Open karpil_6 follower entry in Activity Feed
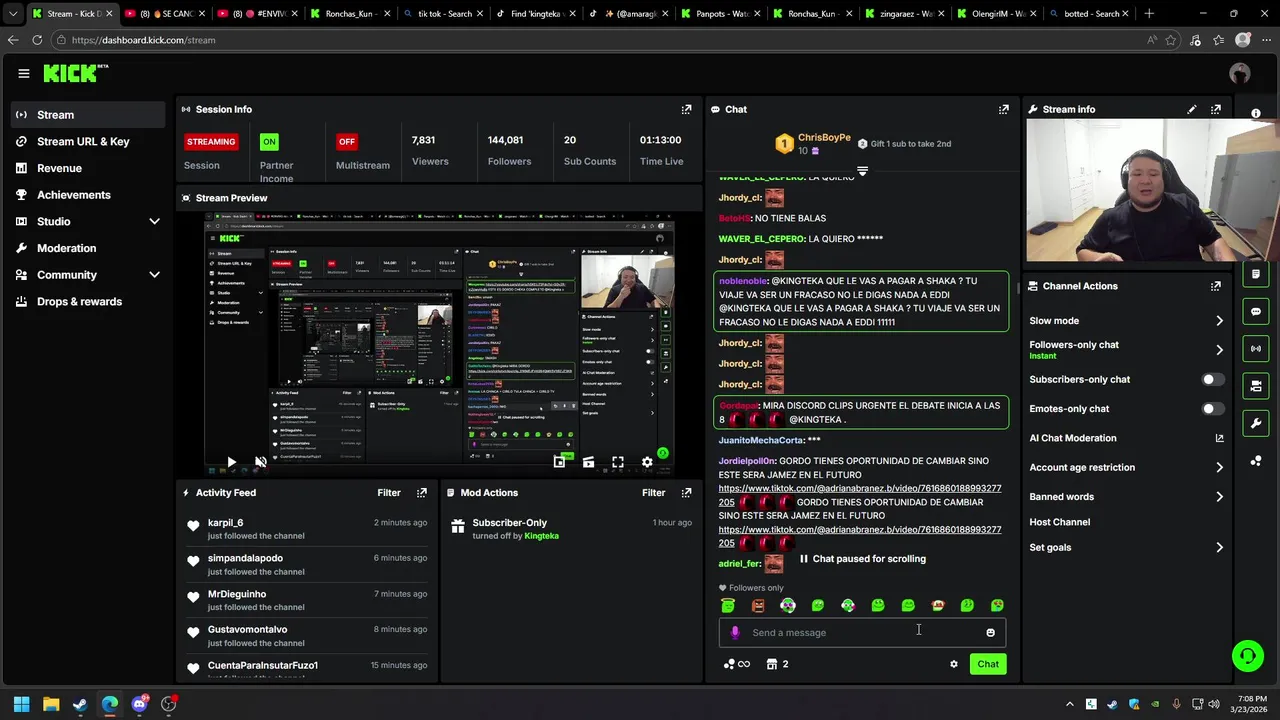 [x=307, y=529]
